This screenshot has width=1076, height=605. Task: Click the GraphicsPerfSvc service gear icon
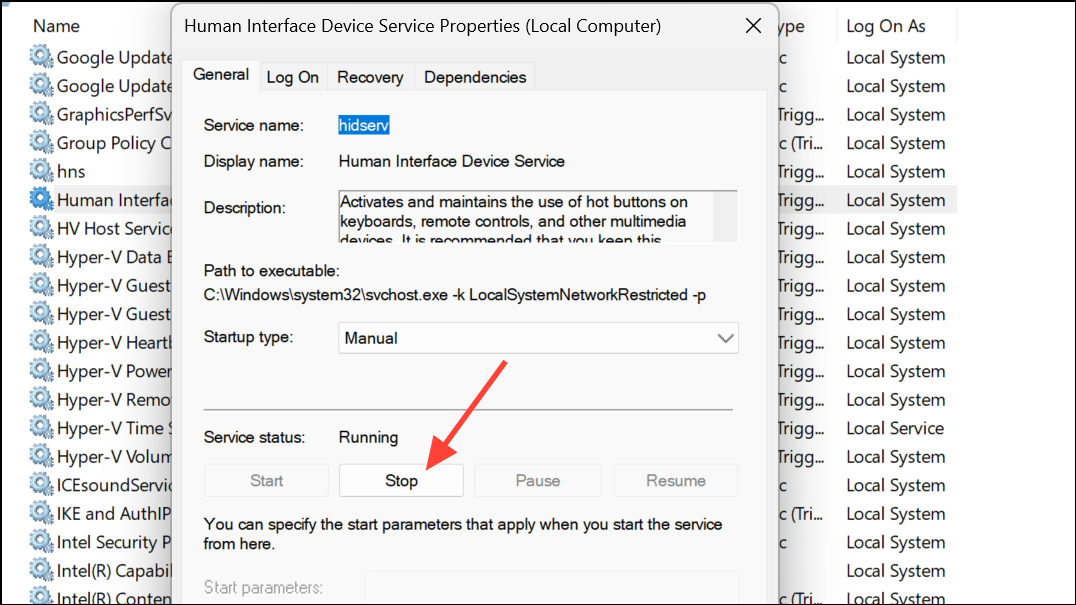click(41, 114)
